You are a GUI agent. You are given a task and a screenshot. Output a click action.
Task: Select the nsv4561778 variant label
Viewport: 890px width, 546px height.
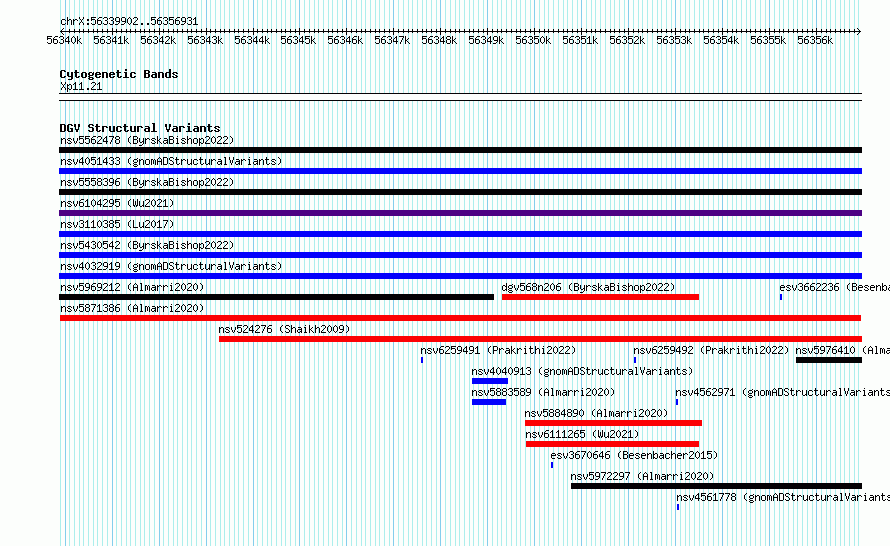[x=783, y=497]
